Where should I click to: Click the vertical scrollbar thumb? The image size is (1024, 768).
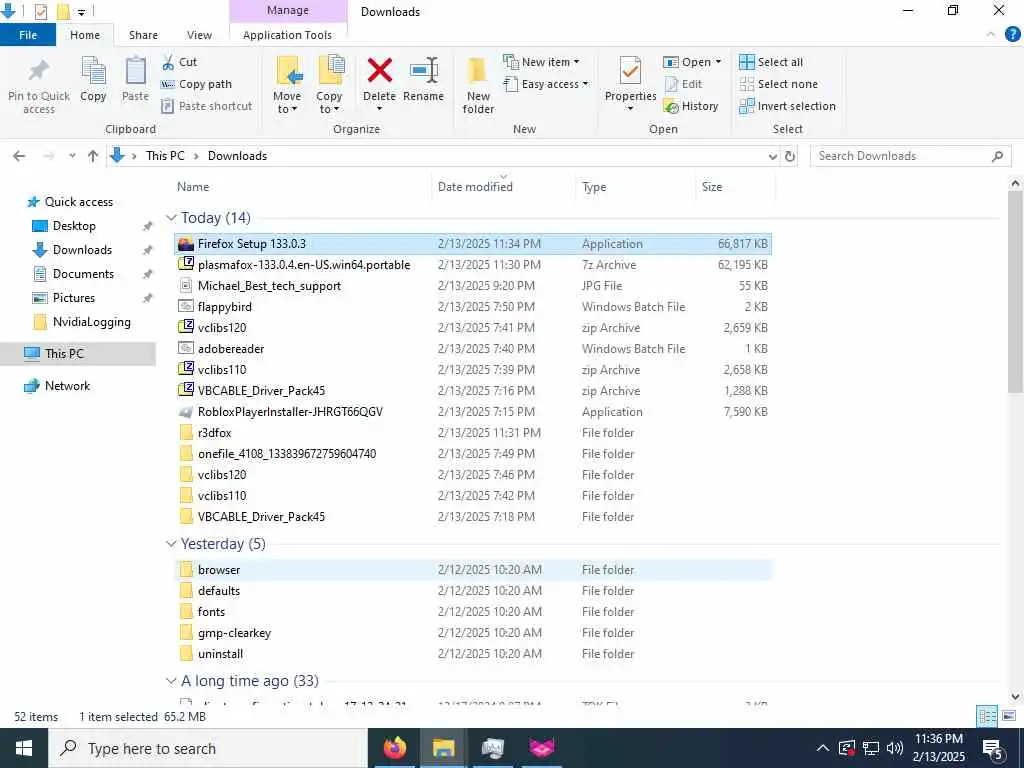tap(1016, 291)
